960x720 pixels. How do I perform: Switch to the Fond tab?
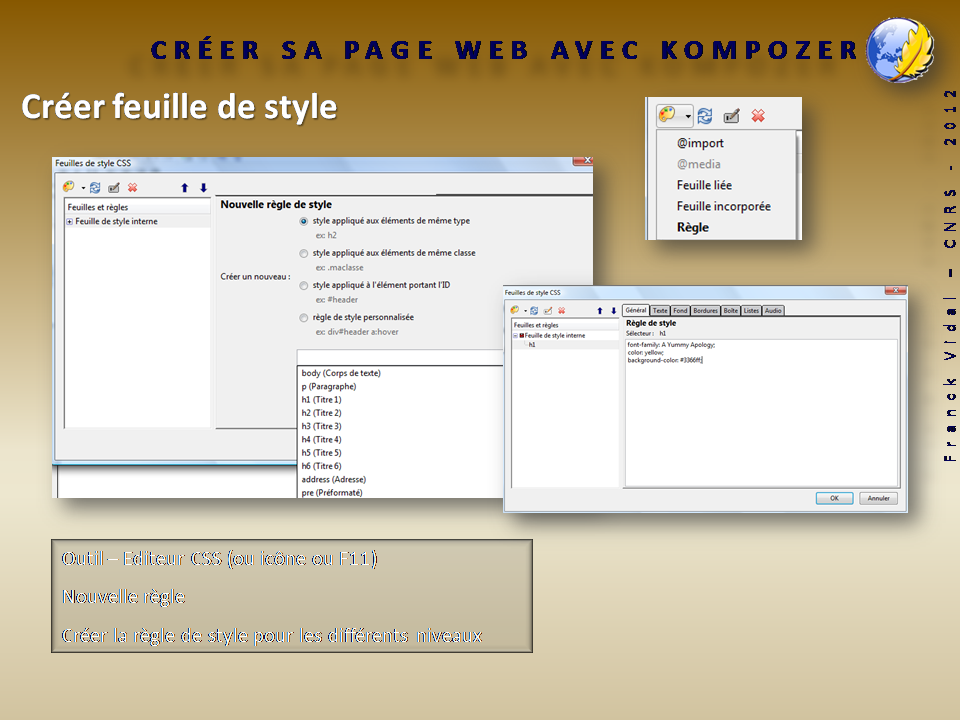click(x=680, y=311)
